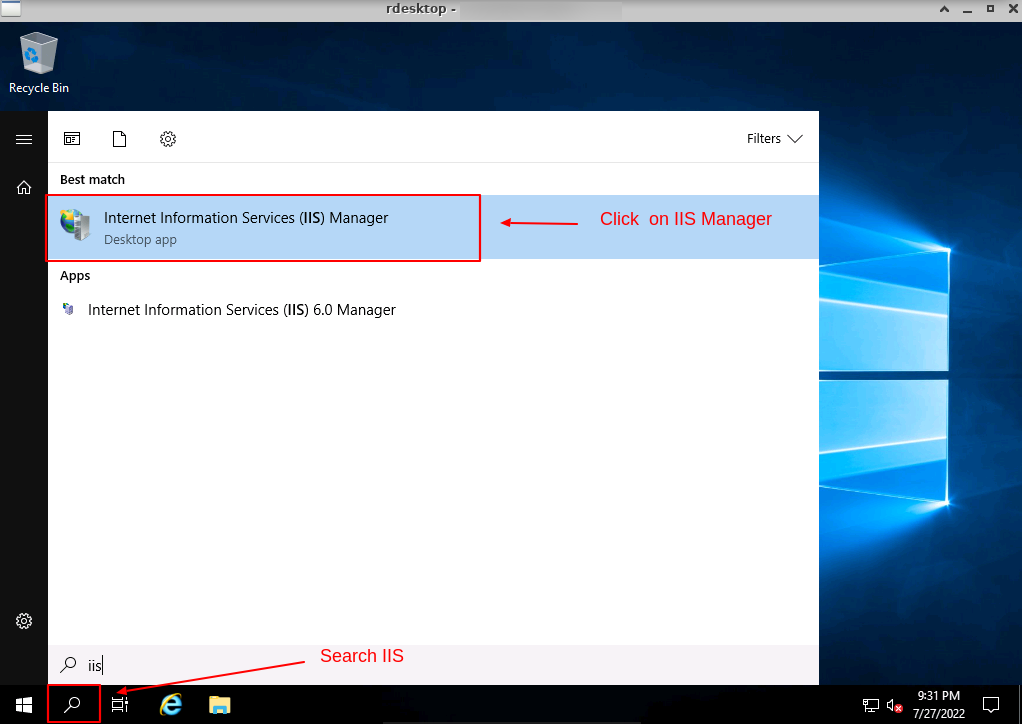
Task: Open the Windows Start button
Action: tap(24, 704)
